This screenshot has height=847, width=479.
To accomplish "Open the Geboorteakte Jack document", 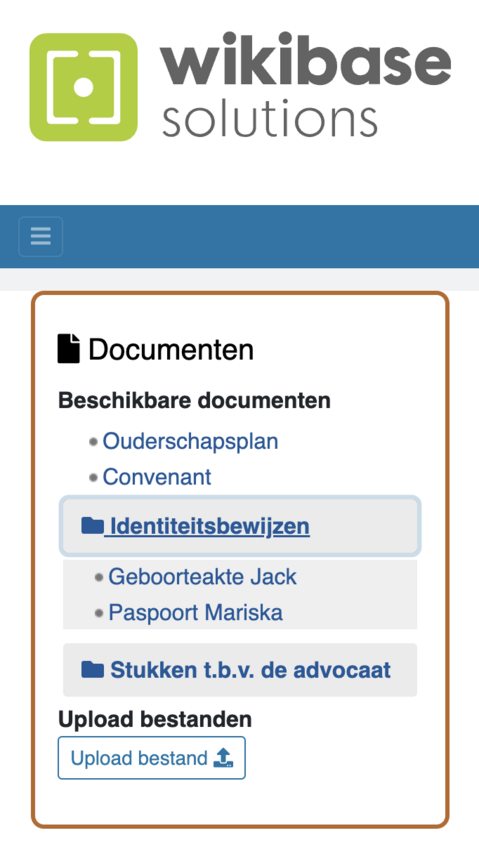I will tap(203, 577).
